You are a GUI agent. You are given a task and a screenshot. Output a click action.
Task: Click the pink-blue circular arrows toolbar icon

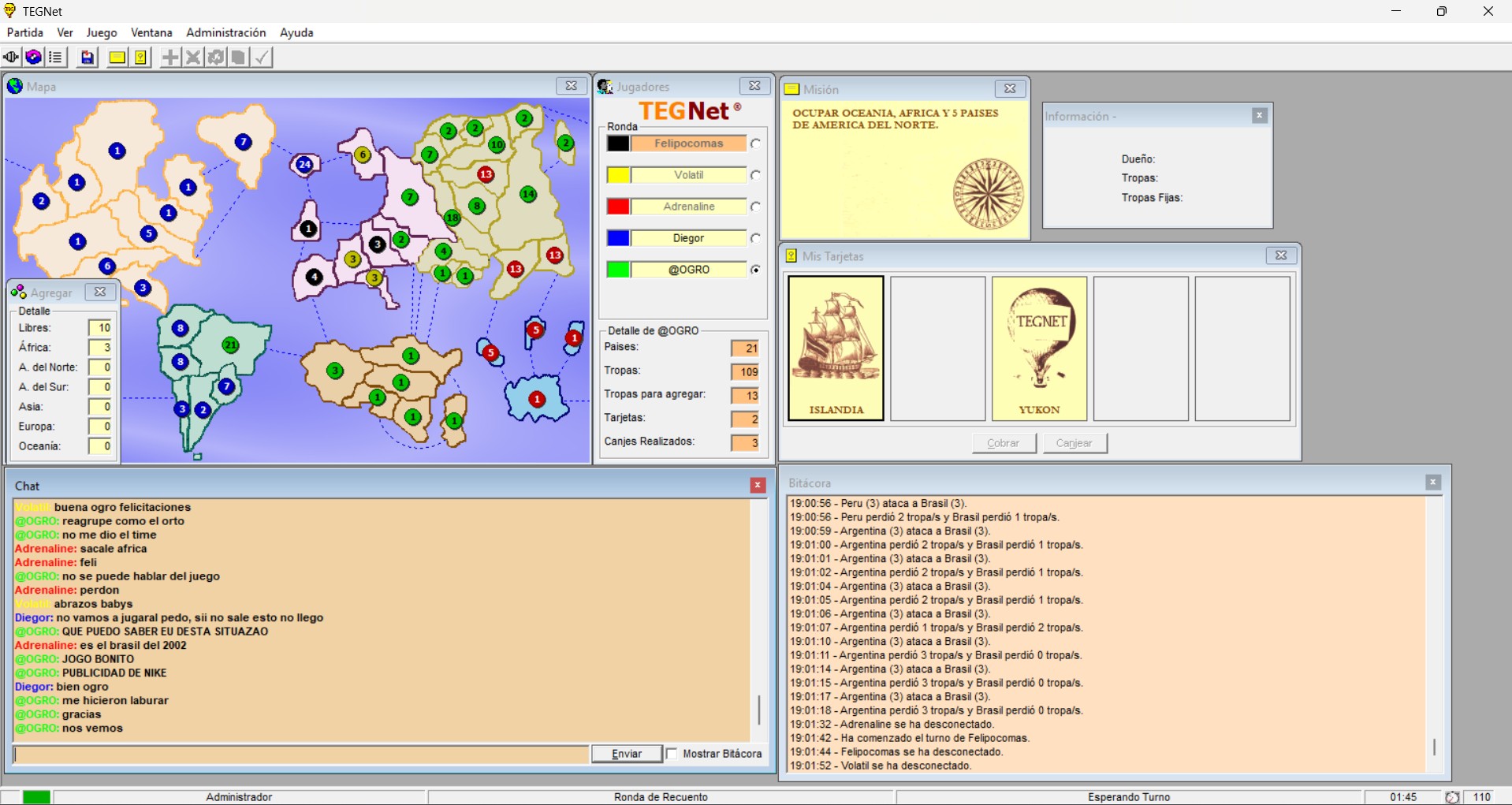(33, 58)
